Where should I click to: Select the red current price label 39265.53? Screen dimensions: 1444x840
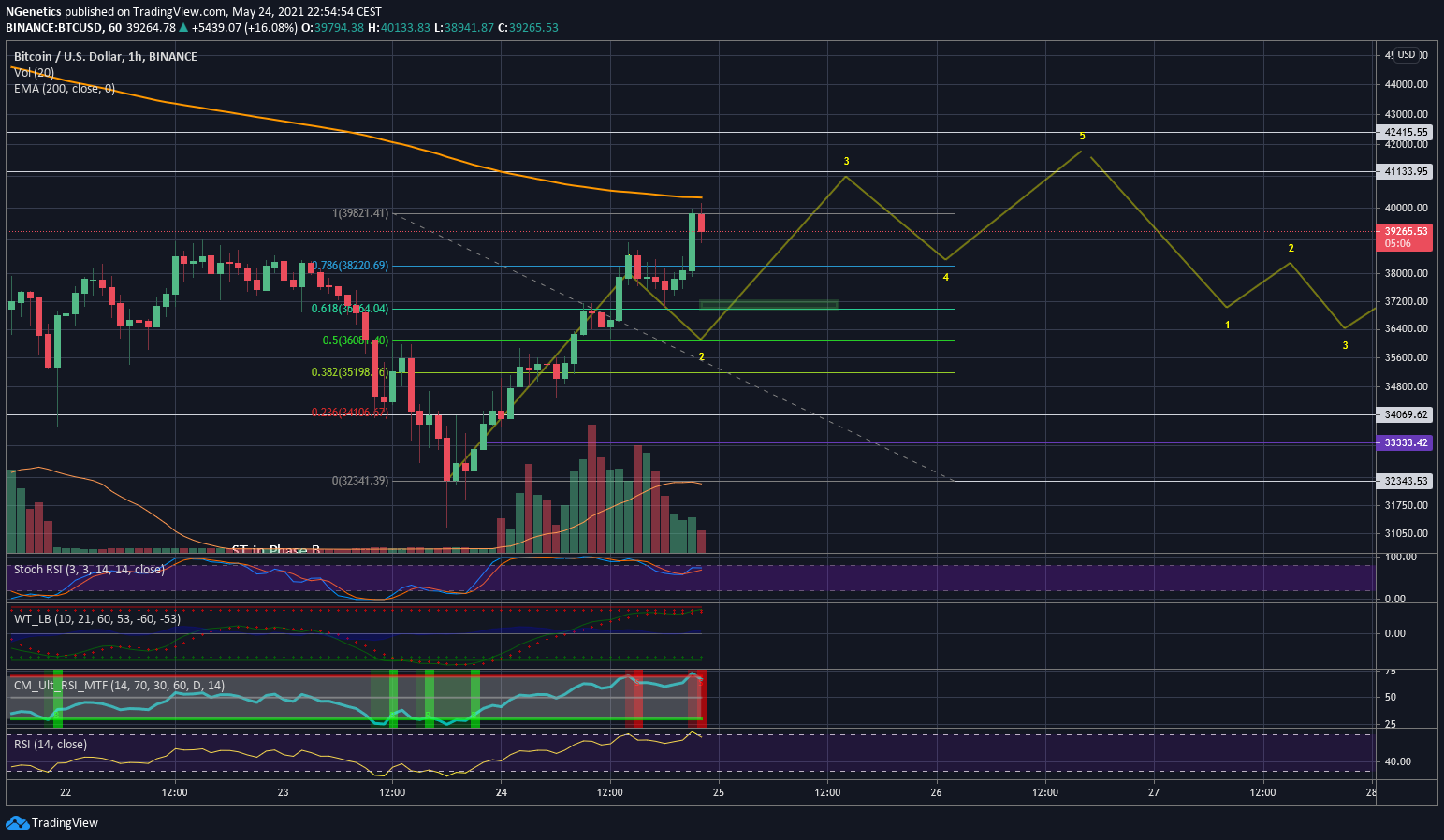click(x=1406, y=231)
